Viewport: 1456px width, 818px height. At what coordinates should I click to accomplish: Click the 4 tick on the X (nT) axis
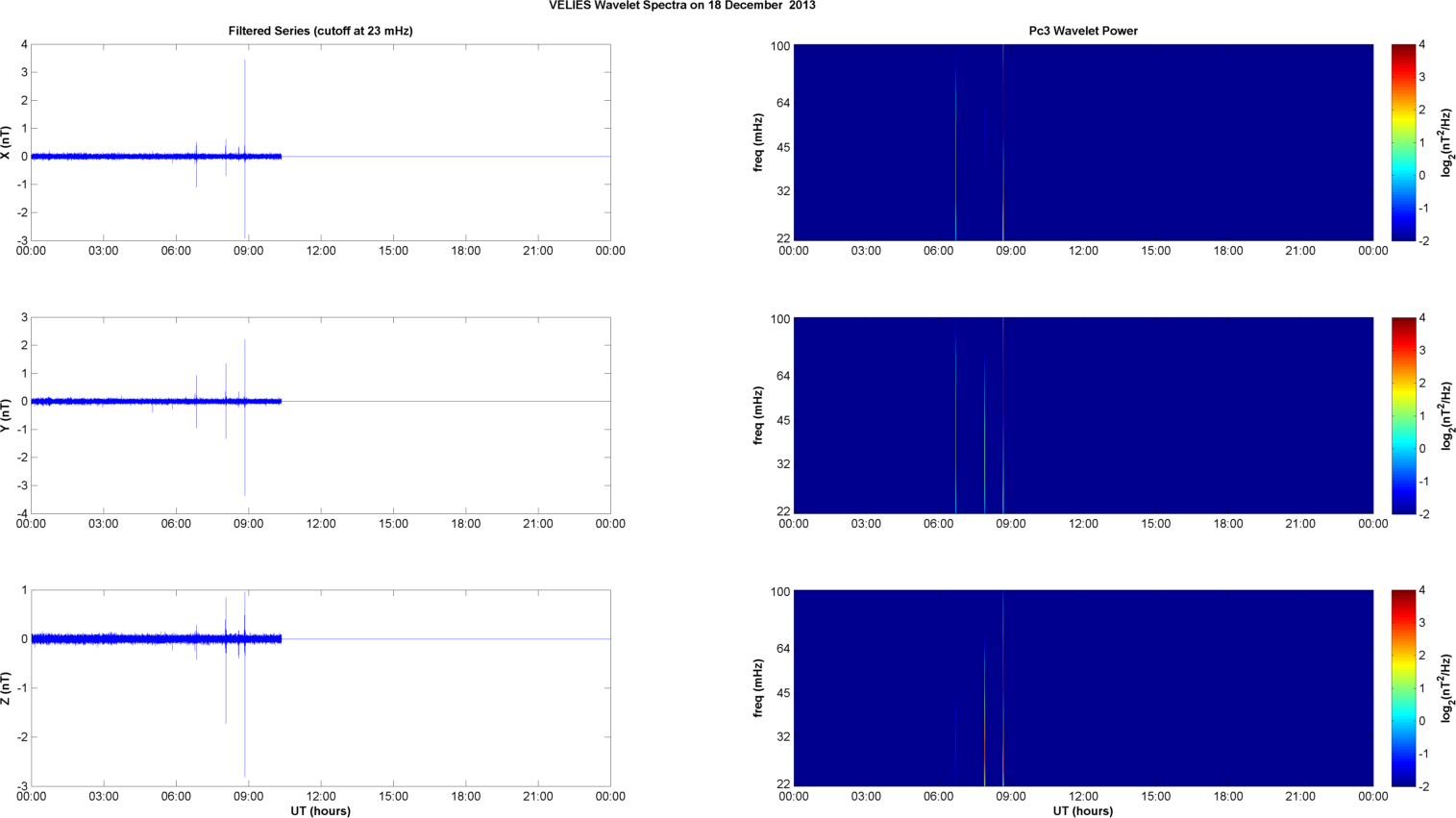point(24,45)
